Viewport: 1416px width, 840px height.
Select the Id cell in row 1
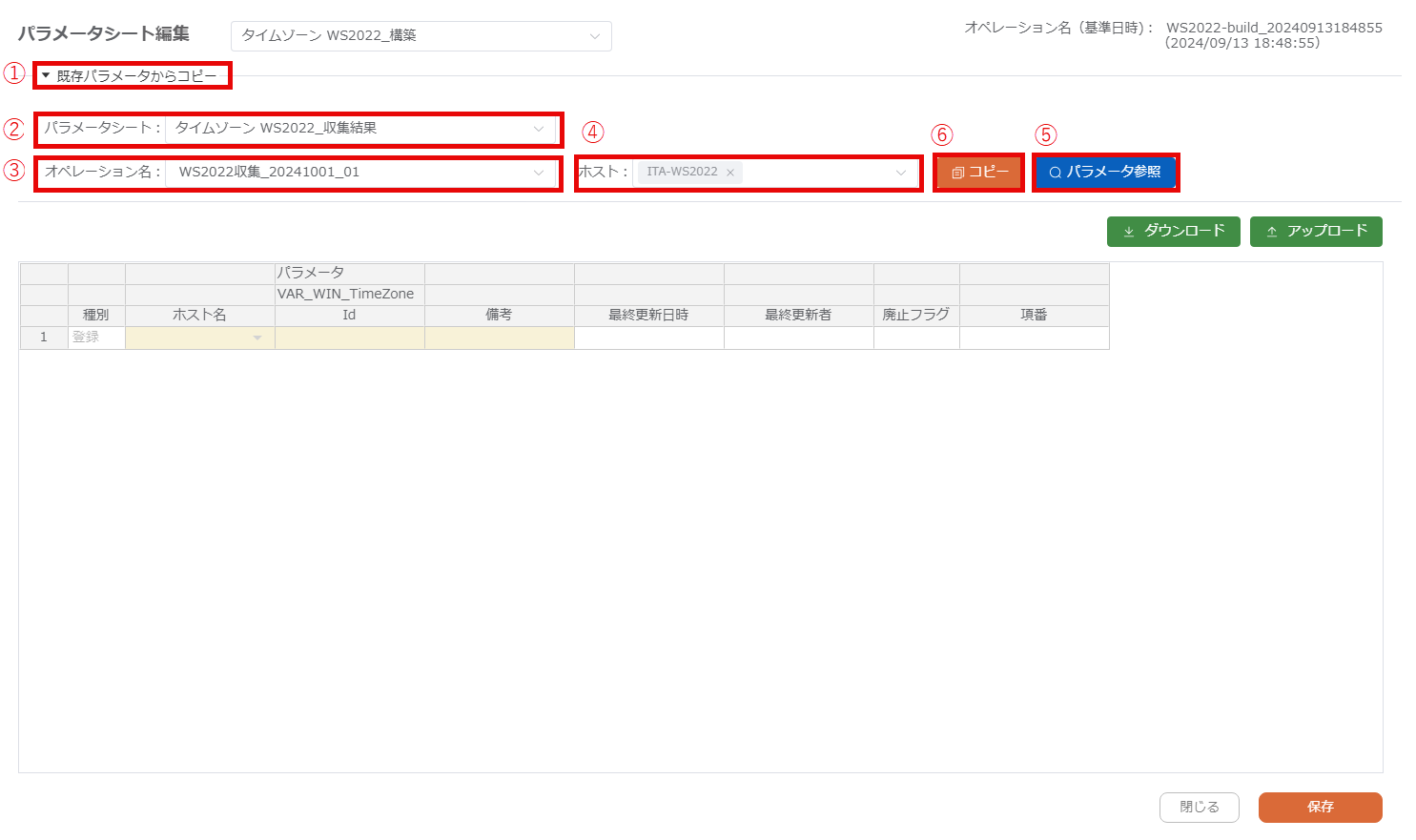click(349, 338)
